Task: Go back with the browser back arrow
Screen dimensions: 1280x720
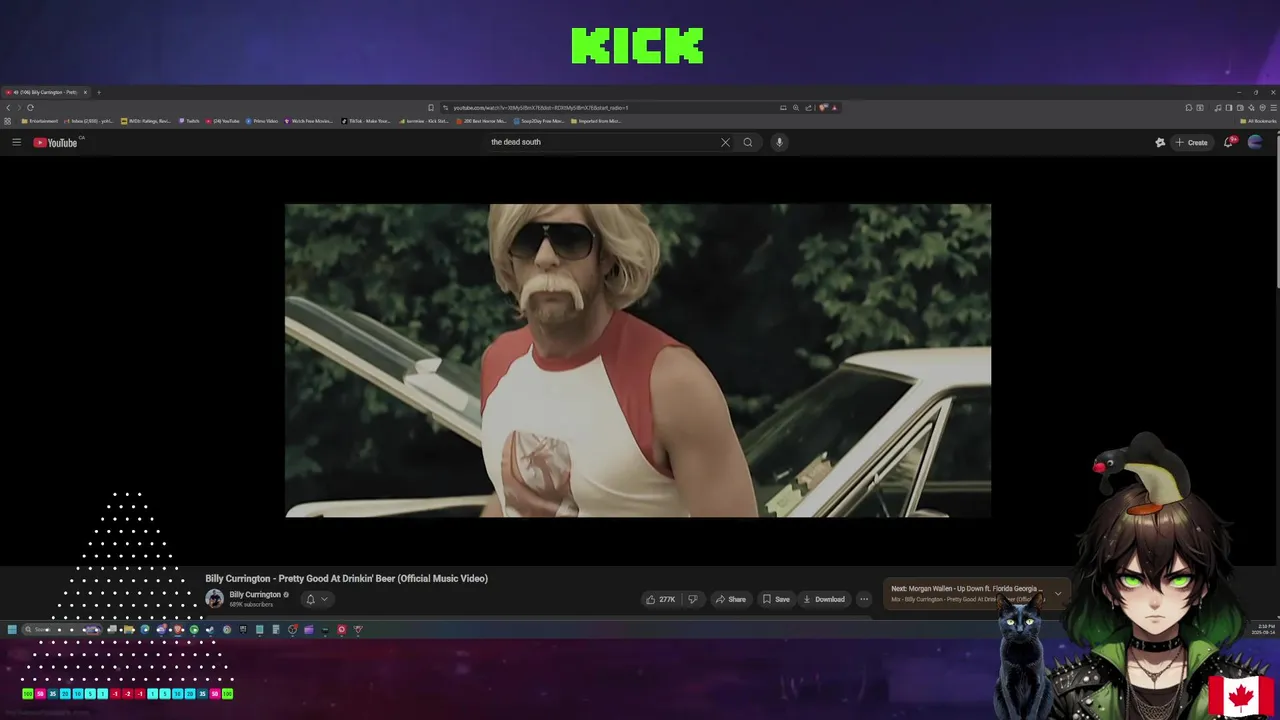Action: click(x=8, y=107)
